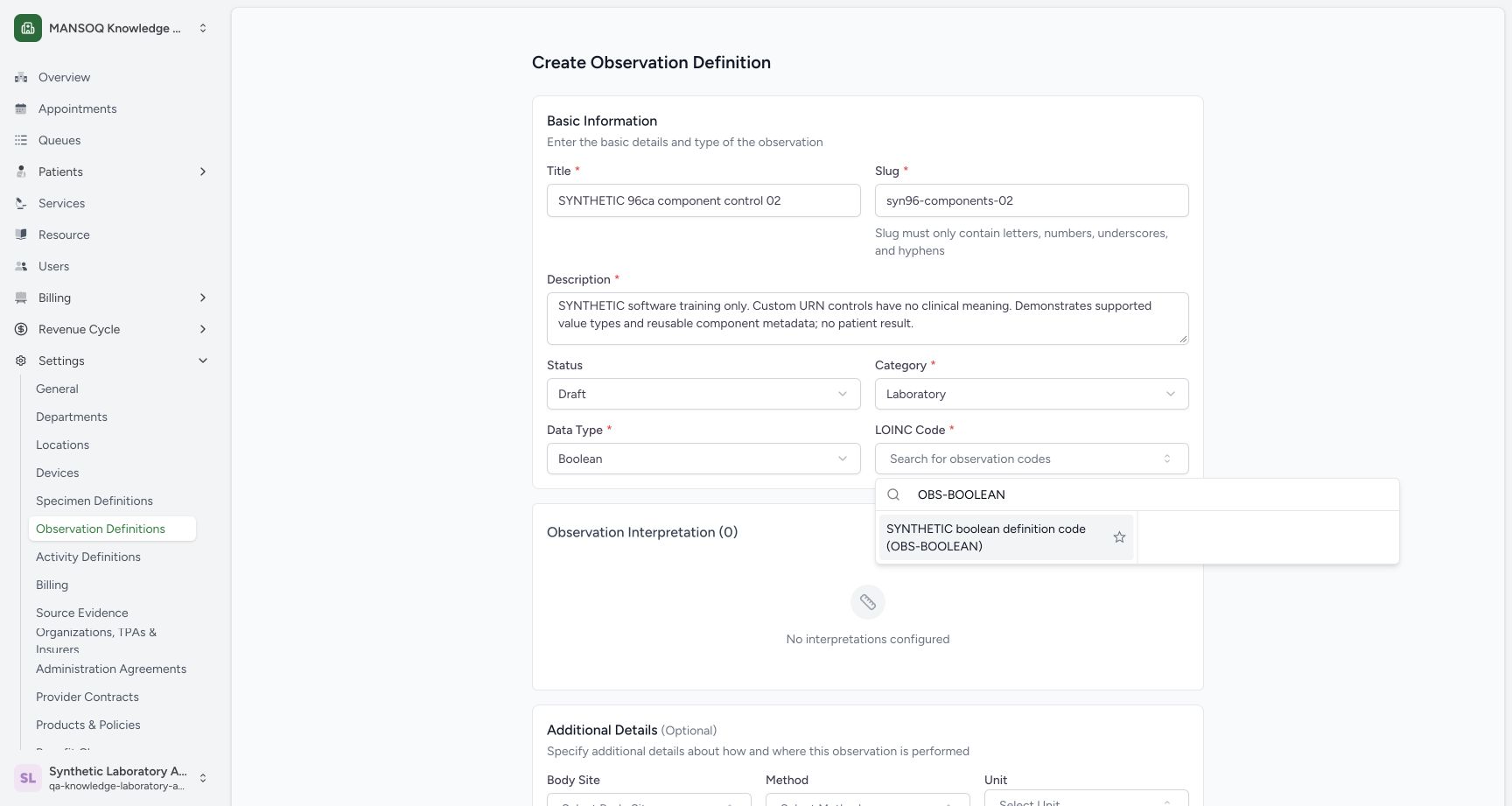Click the MANSOQ organization logo icon

[28, 28]
